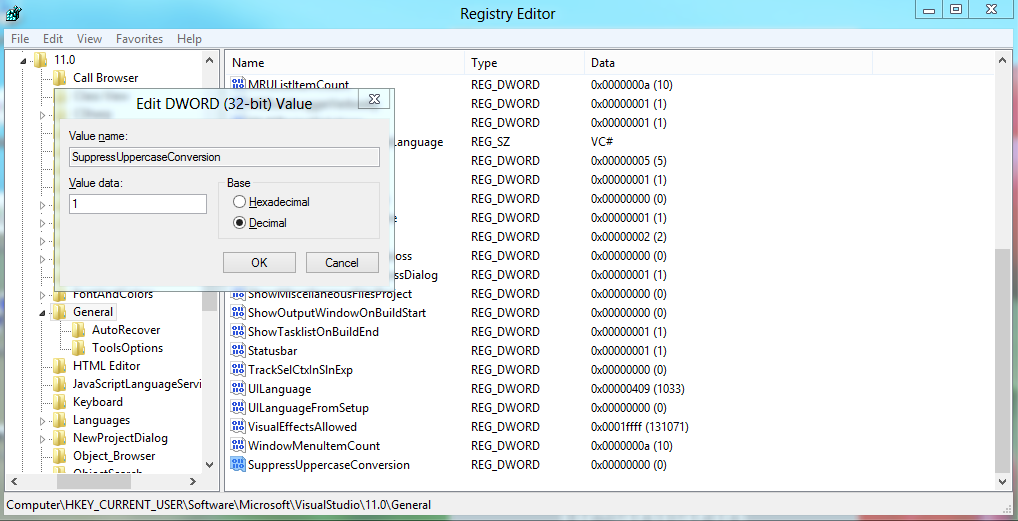Click the values pane vertical scrollbar thumb
The height and width of the screenshot is (521, 1018).
coord(1002,359)
